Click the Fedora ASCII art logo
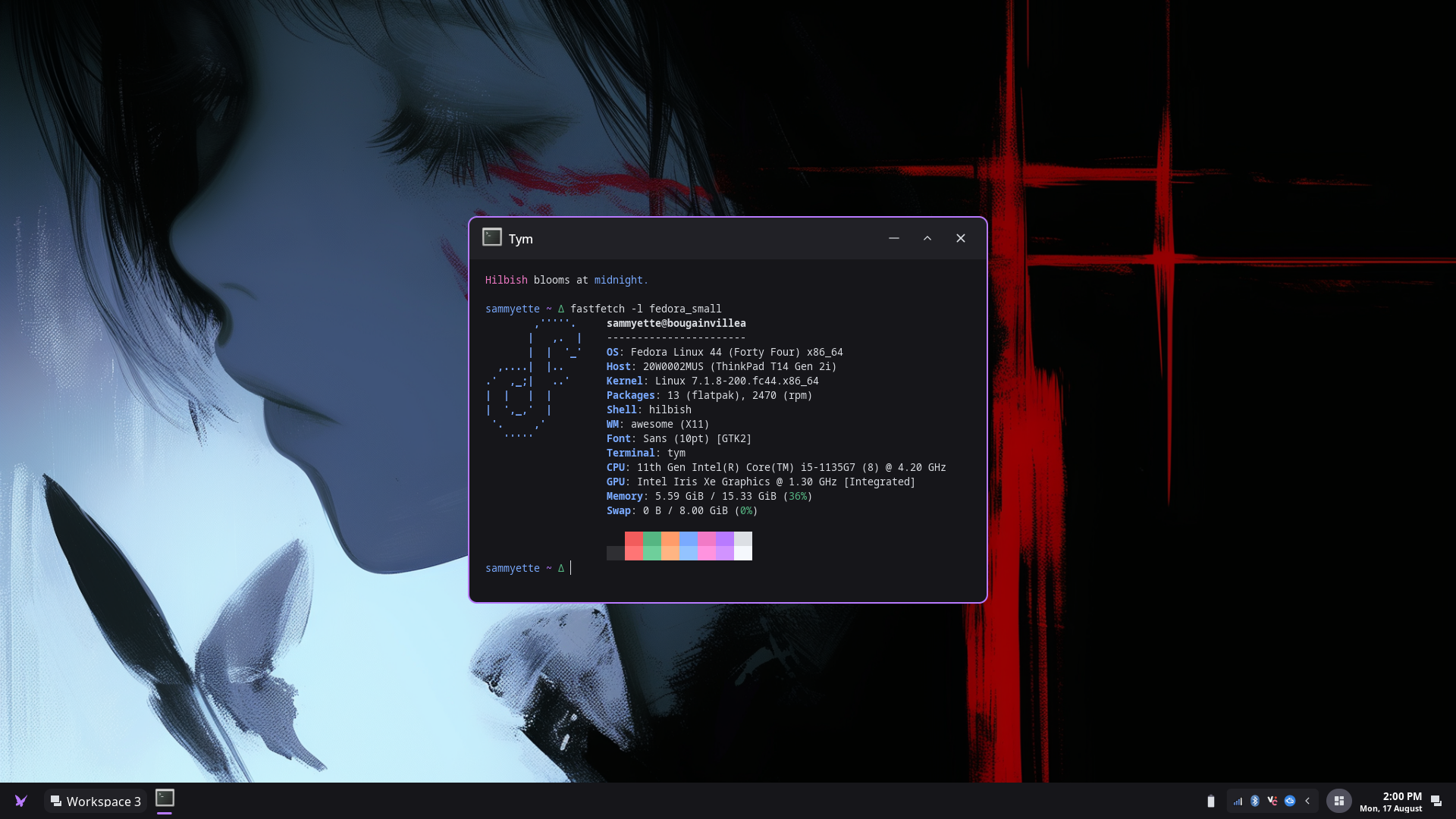Screen dimensions: 1456x819 click(534, 378)
